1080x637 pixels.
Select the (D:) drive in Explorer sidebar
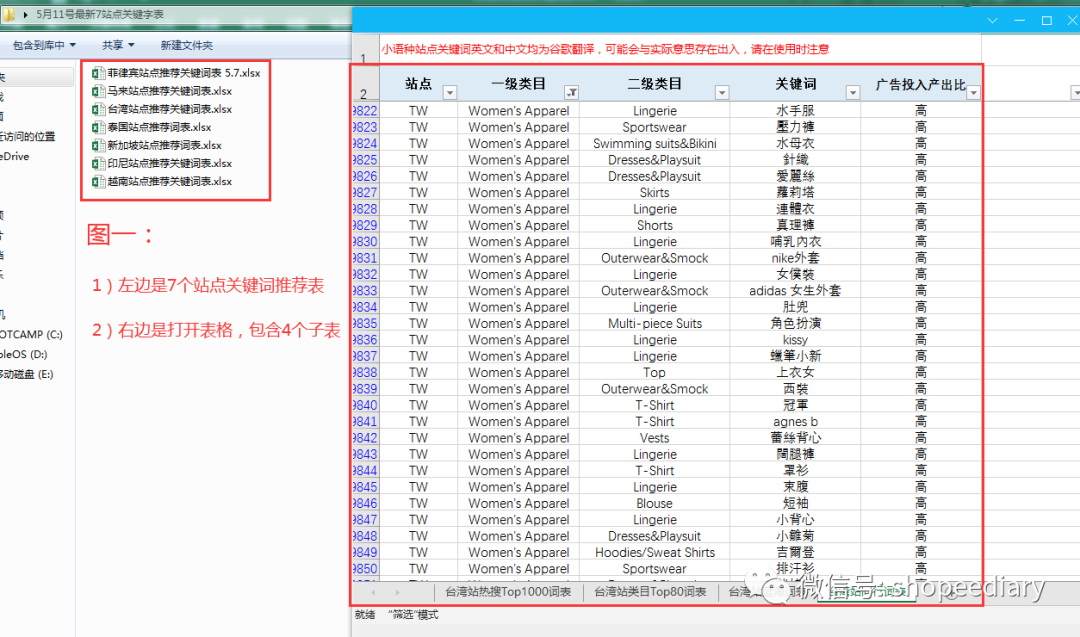[23, 355]
